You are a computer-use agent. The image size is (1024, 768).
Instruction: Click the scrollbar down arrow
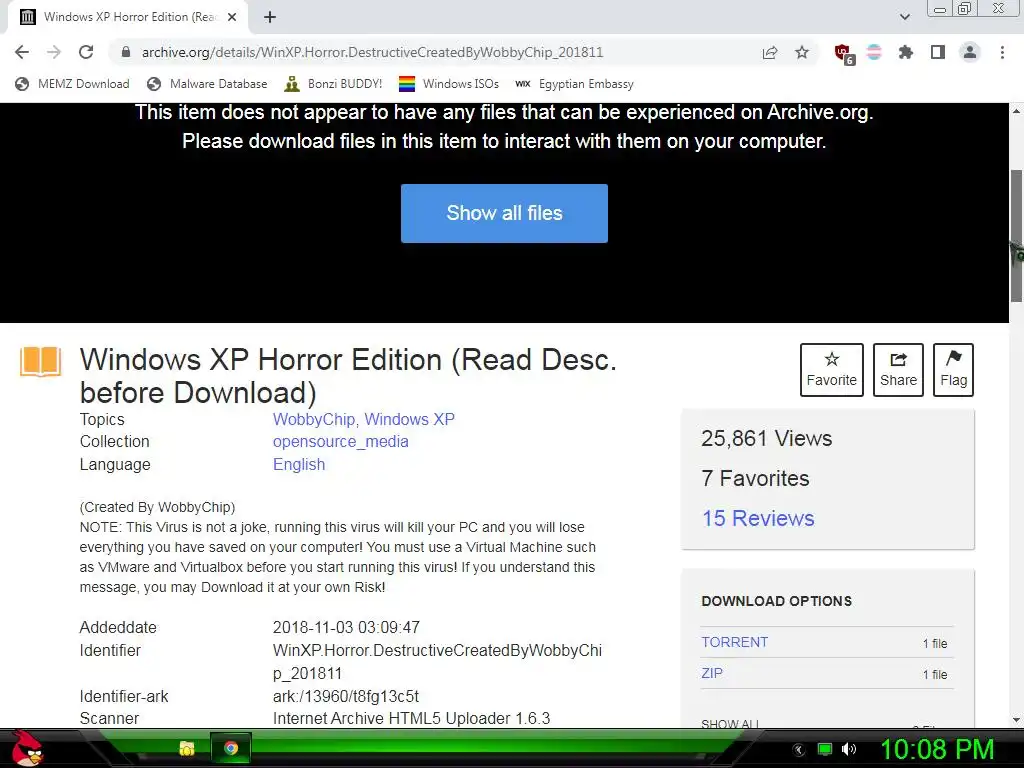[x=1016, y=720]
